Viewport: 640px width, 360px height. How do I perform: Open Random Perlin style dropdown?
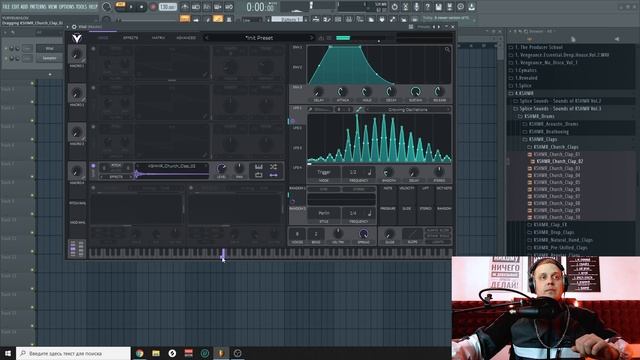coord(324,213)
